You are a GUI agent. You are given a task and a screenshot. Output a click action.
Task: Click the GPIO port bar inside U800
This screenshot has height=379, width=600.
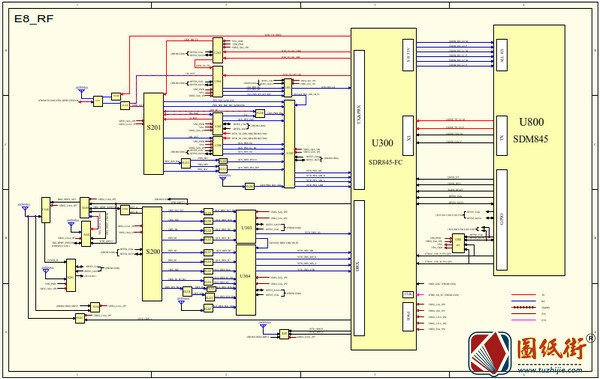pyautogui.click(x=502, y=220)
